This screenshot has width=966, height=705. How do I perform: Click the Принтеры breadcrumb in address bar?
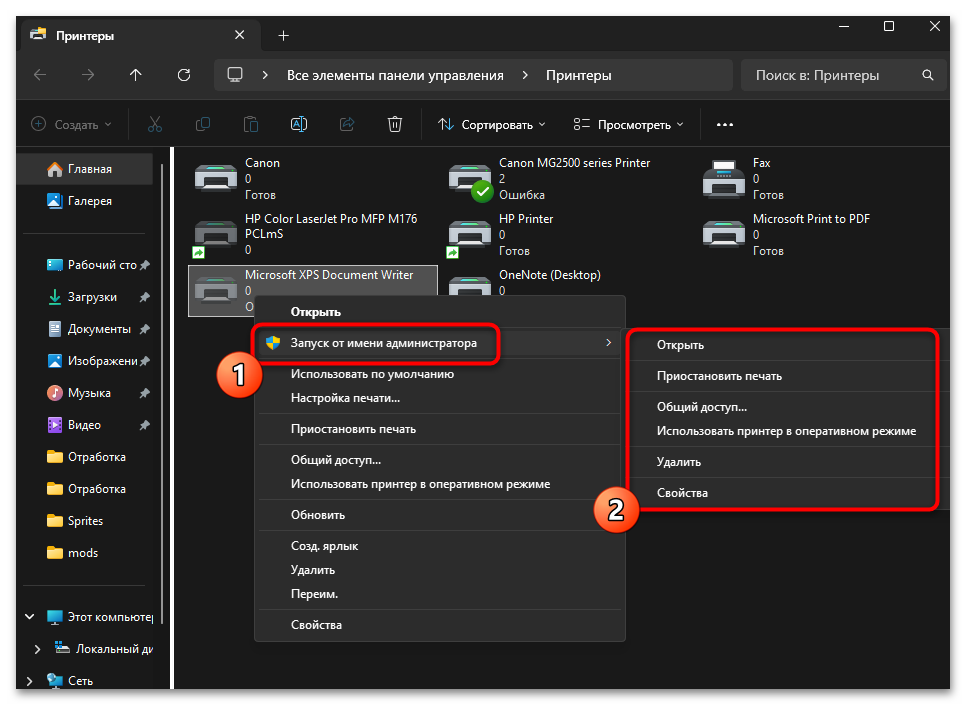(578, 75)
